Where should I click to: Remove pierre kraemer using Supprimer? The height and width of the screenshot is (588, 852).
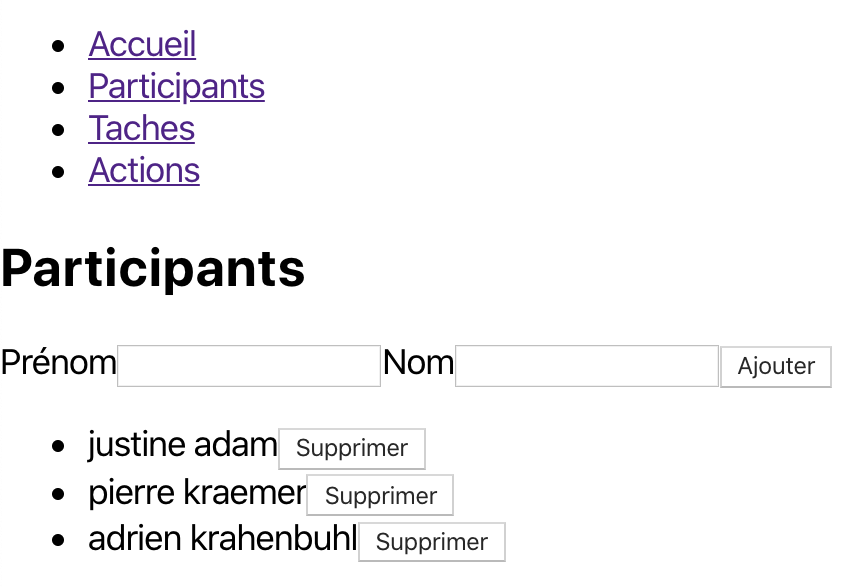click(380, 496)
